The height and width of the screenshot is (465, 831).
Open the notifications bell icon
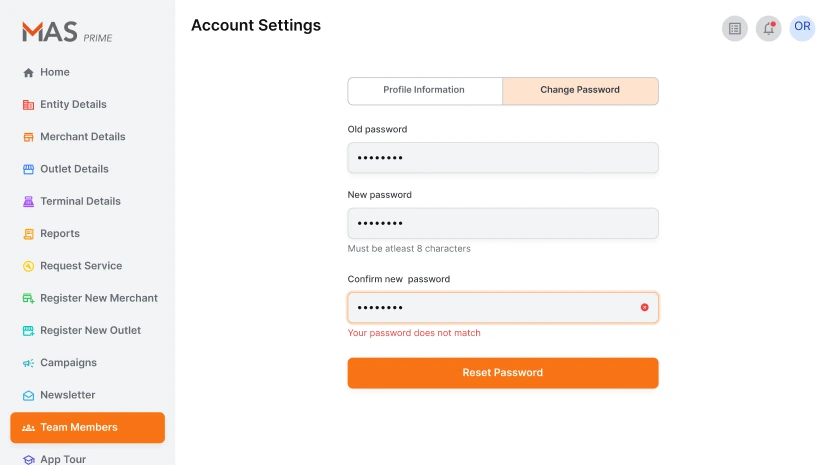click(x=768, y=28)
